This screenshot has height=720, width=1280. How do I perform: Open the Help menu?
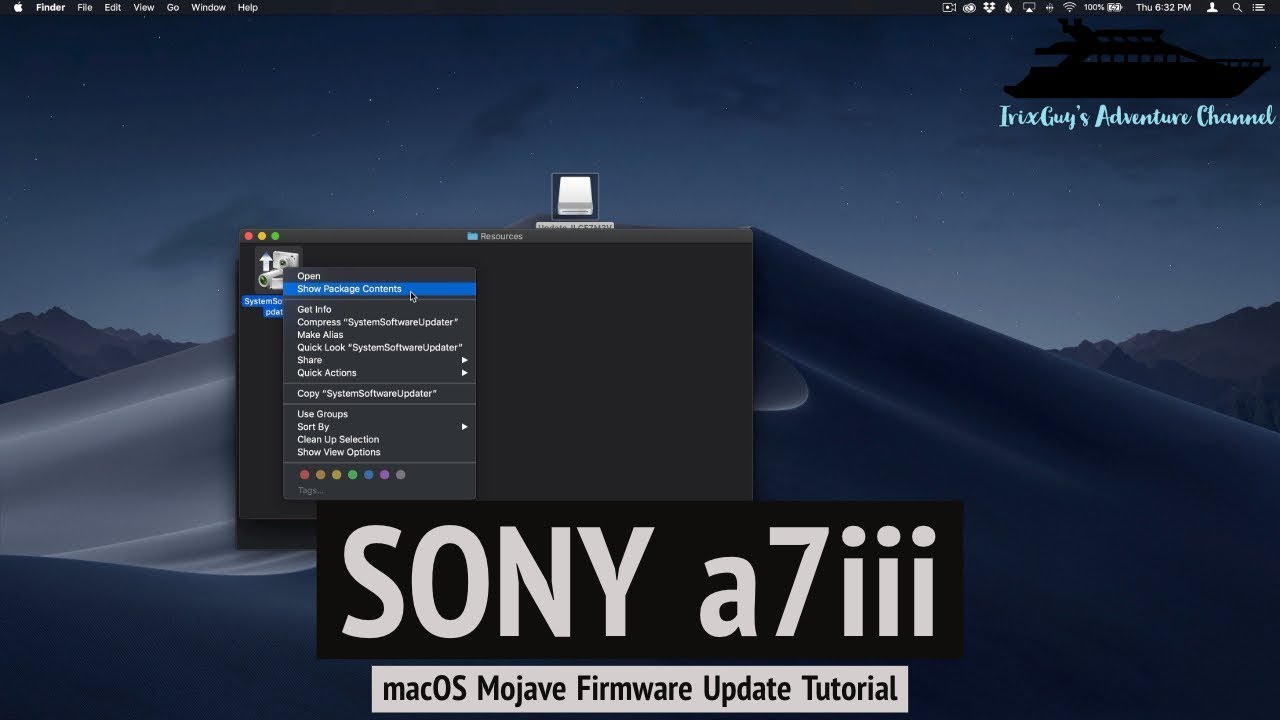click(248, 7)
